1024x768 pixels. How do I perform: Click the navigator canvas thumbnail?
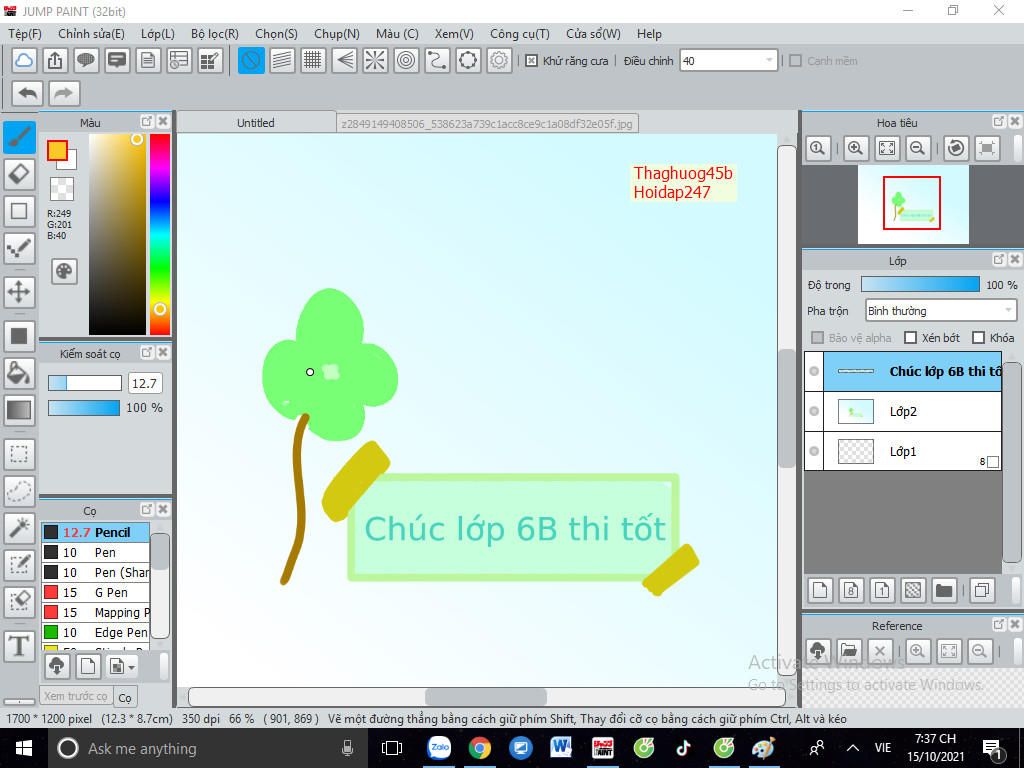coord(913,204)
